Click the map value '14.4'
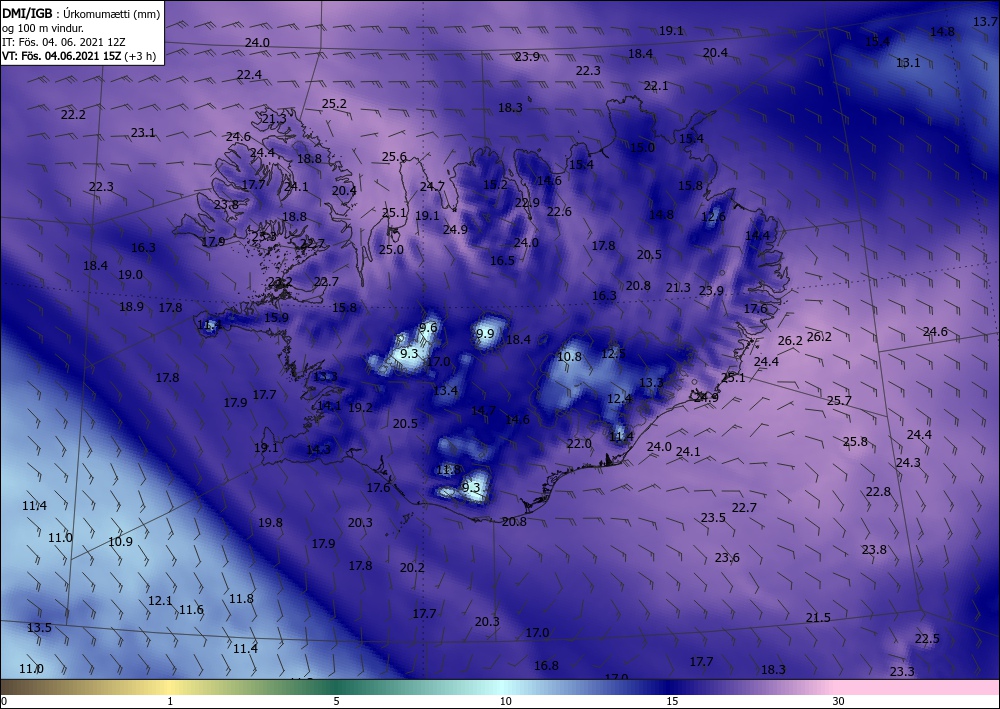The width and height of the screenshot is (1000, 709). click(x=758, y=235)
